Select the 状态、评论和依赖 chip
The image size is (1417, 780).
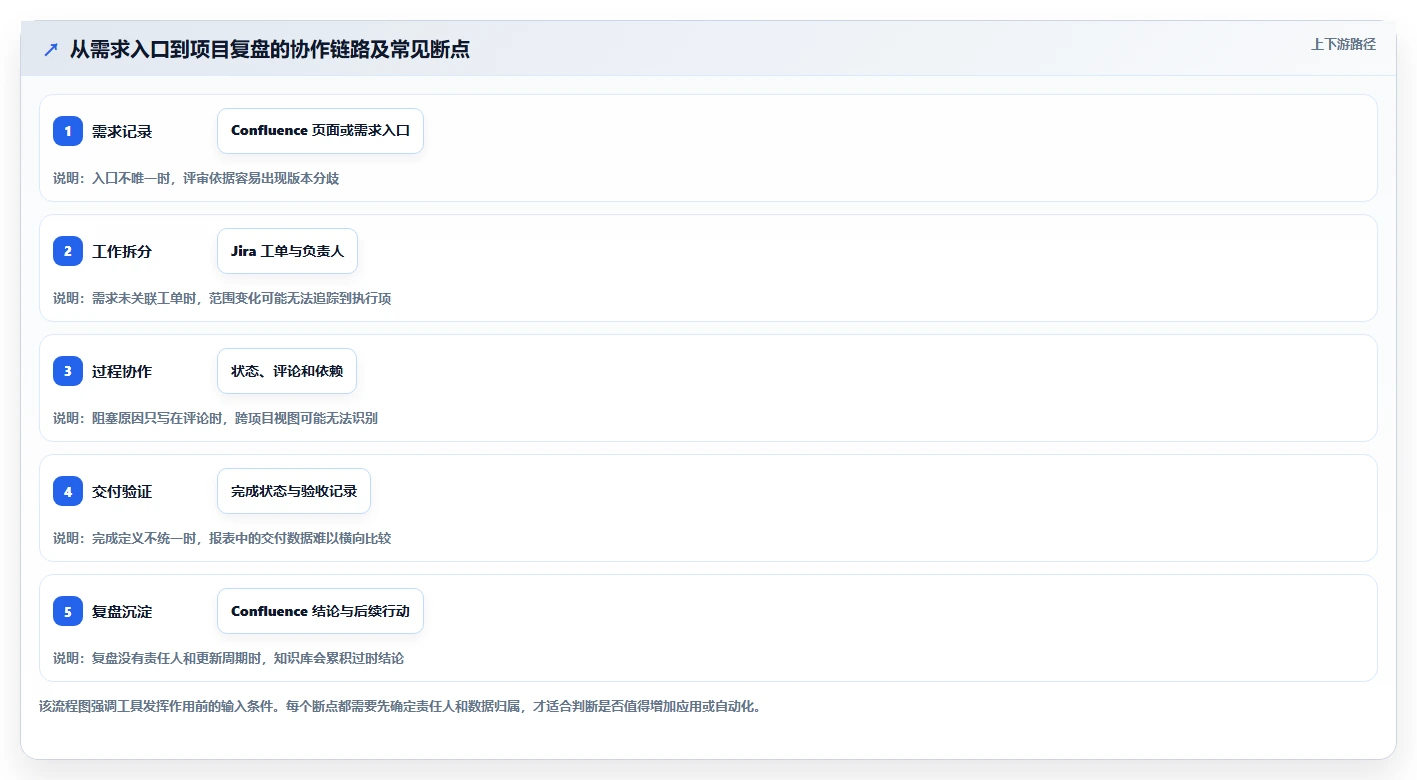point(287,371)
